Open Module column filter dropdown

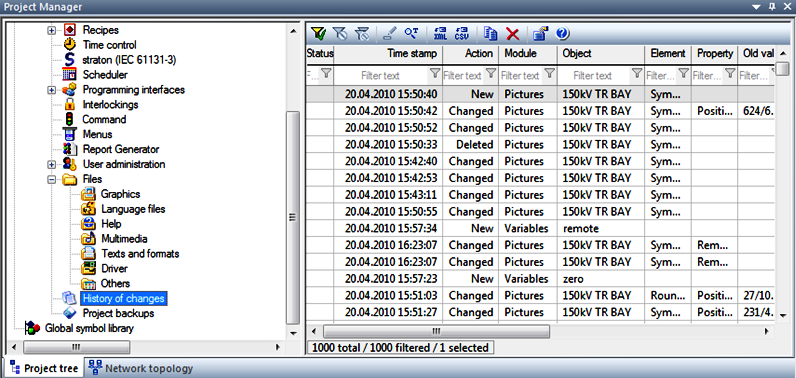tap(549, 74)
